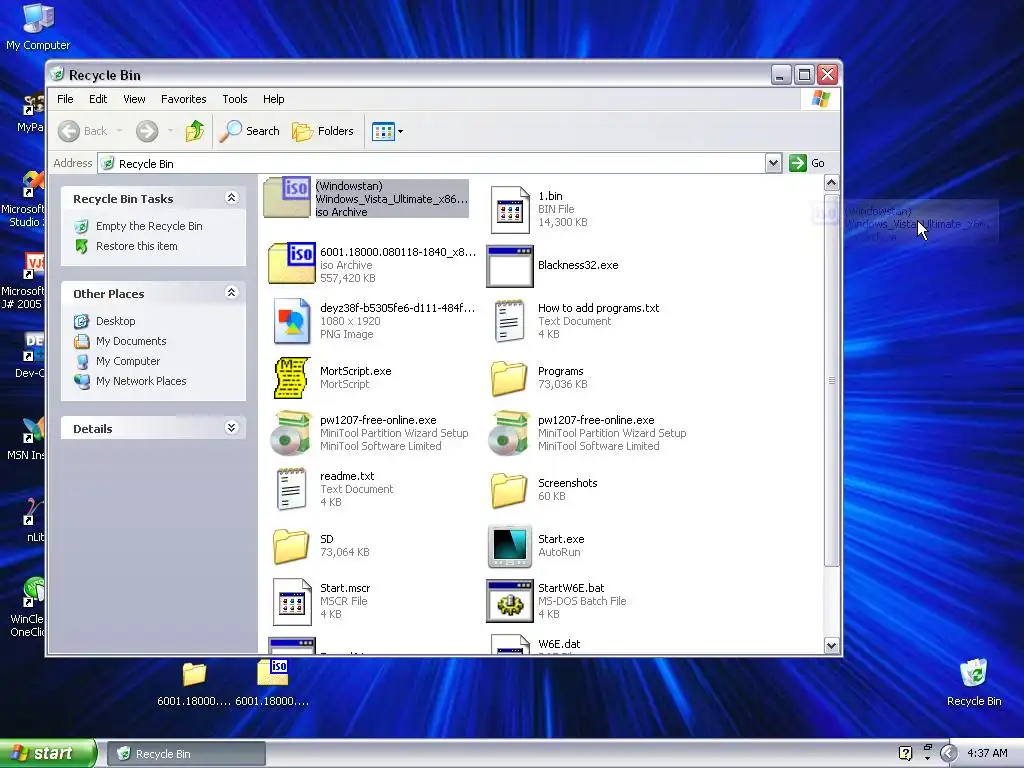Select the second pw1207-free-online.exe icon
Viewport: 1024px width, 768px height.
(510, 432)
